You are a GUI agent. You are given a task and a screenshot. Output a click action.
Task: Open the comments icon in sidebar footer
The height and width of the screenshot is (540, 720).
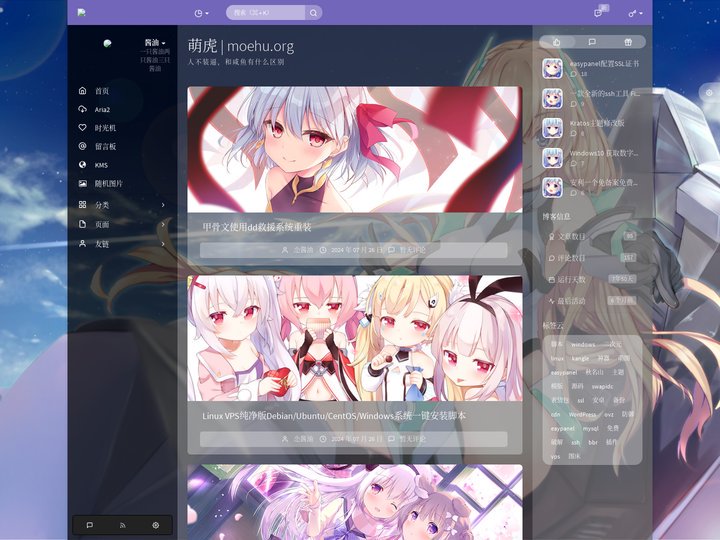click(x=90, y=525)
